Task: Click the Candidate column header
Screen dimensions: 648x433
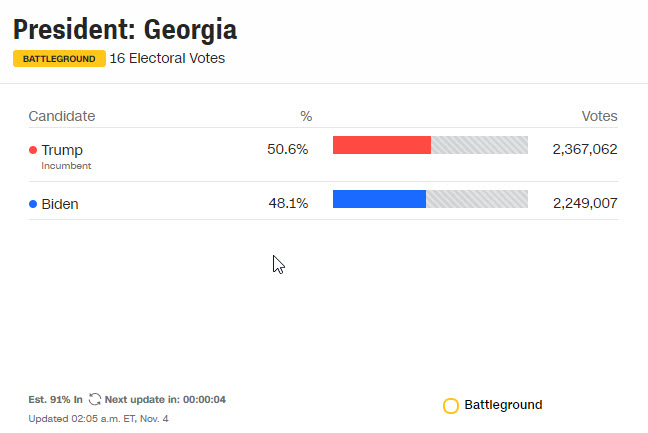Action: [x=62, y=116]
